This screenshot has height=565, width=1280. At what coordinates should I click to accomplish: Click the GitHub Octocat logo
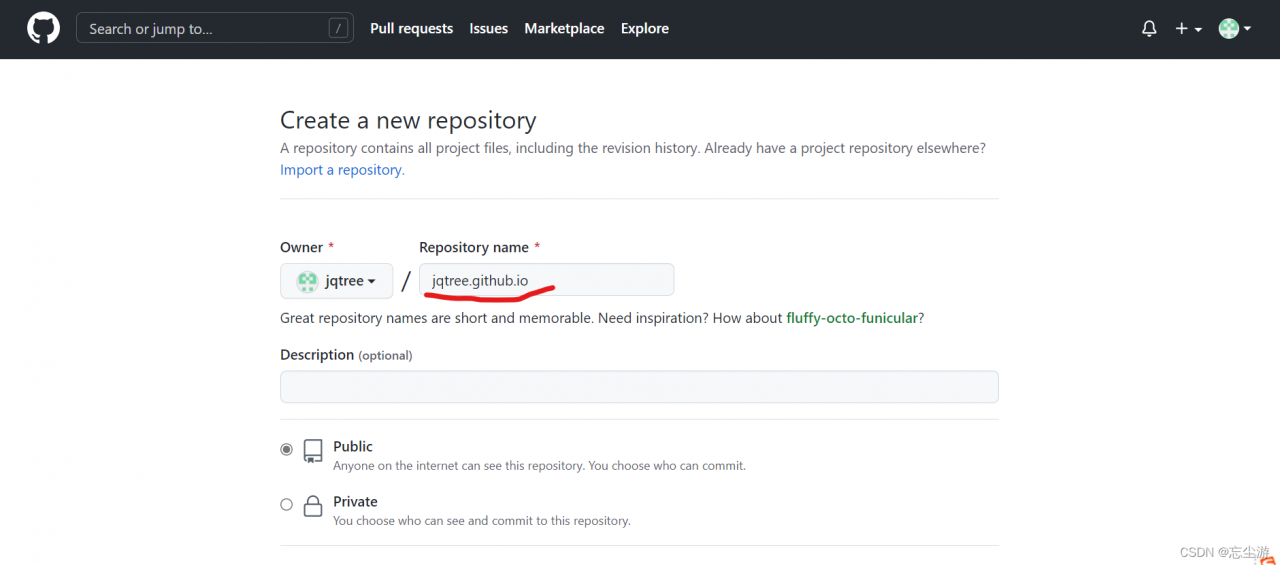point(43,28)
